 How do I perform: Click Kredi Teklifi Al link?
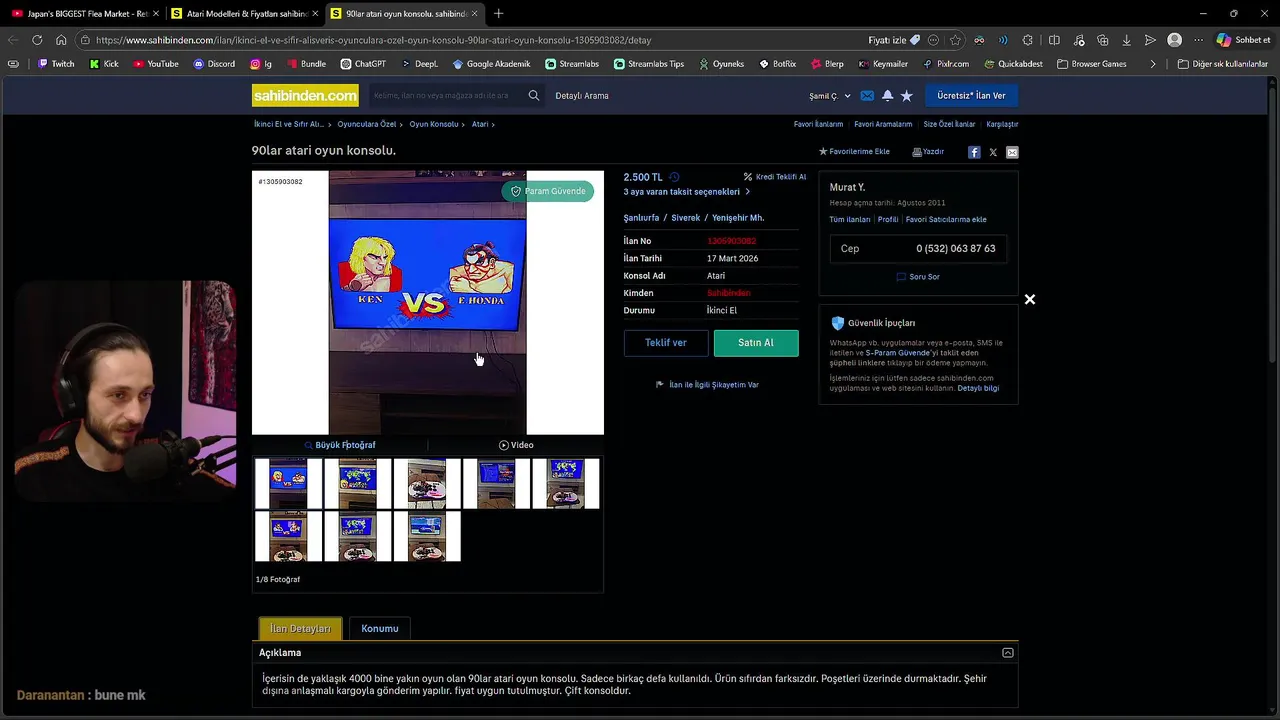[x=774, y=177]
